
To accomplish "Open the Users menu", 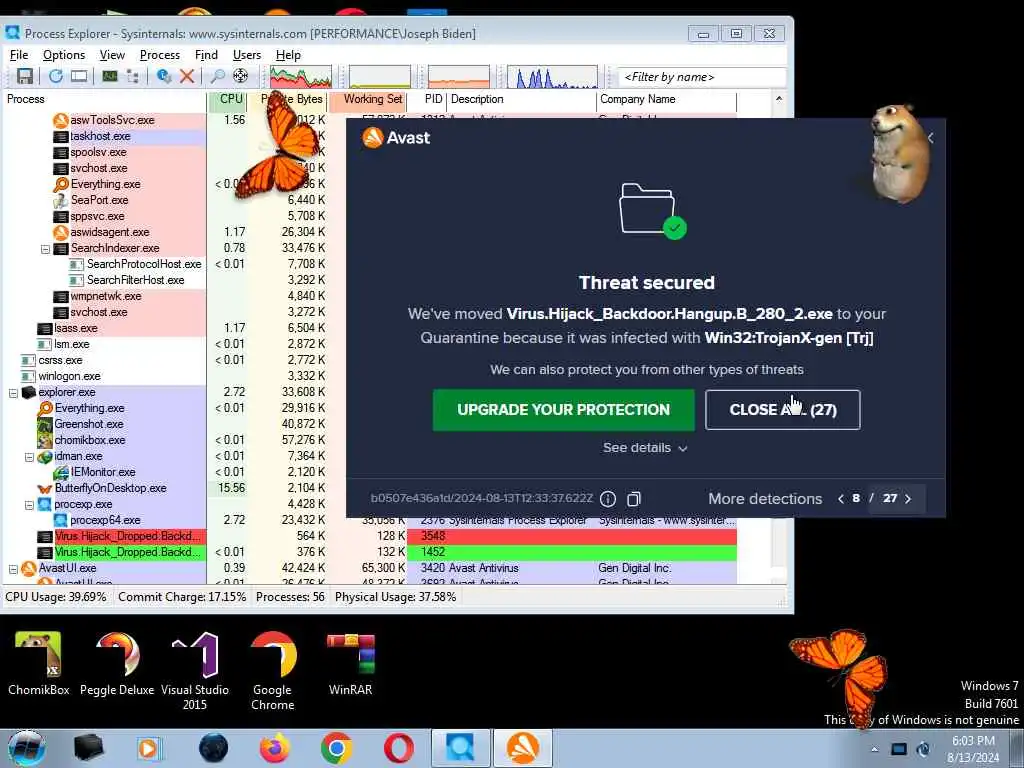I will [x=247, y=55].
